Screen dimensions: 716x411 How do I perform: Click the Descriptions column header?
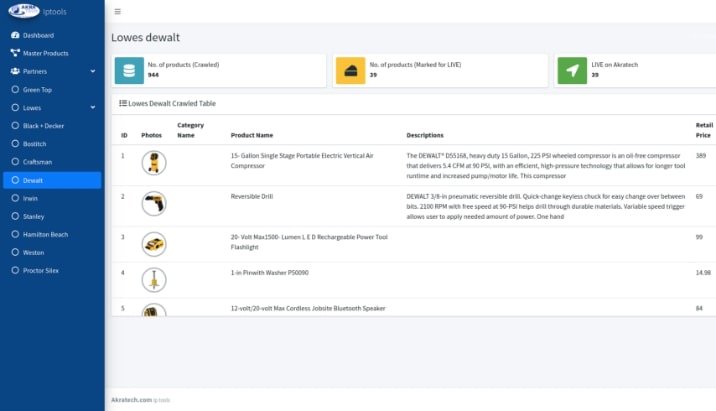point(425,135)
